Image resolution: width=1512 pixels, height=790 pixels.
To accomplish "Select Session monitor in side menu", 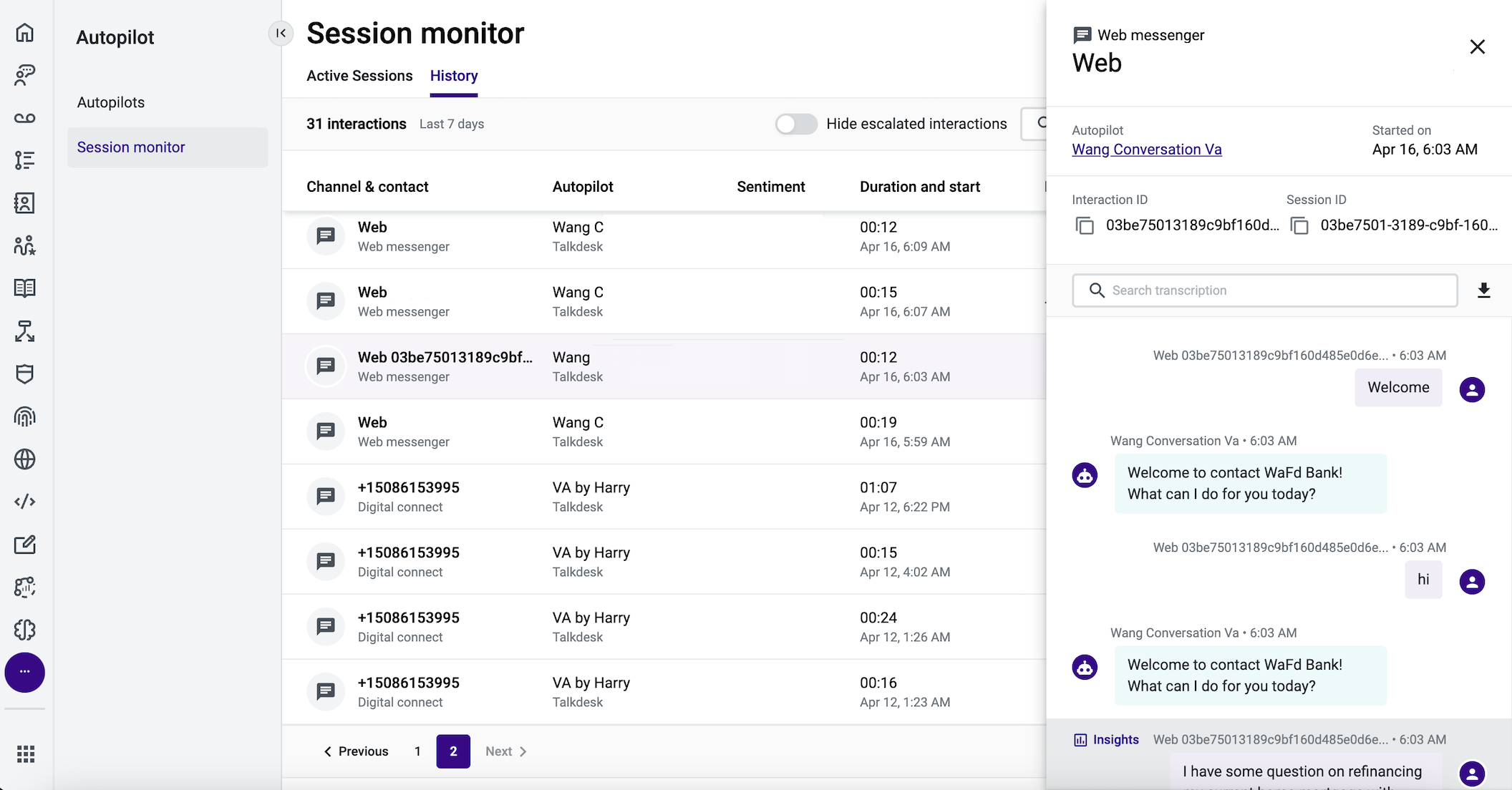I will point(168,147).
